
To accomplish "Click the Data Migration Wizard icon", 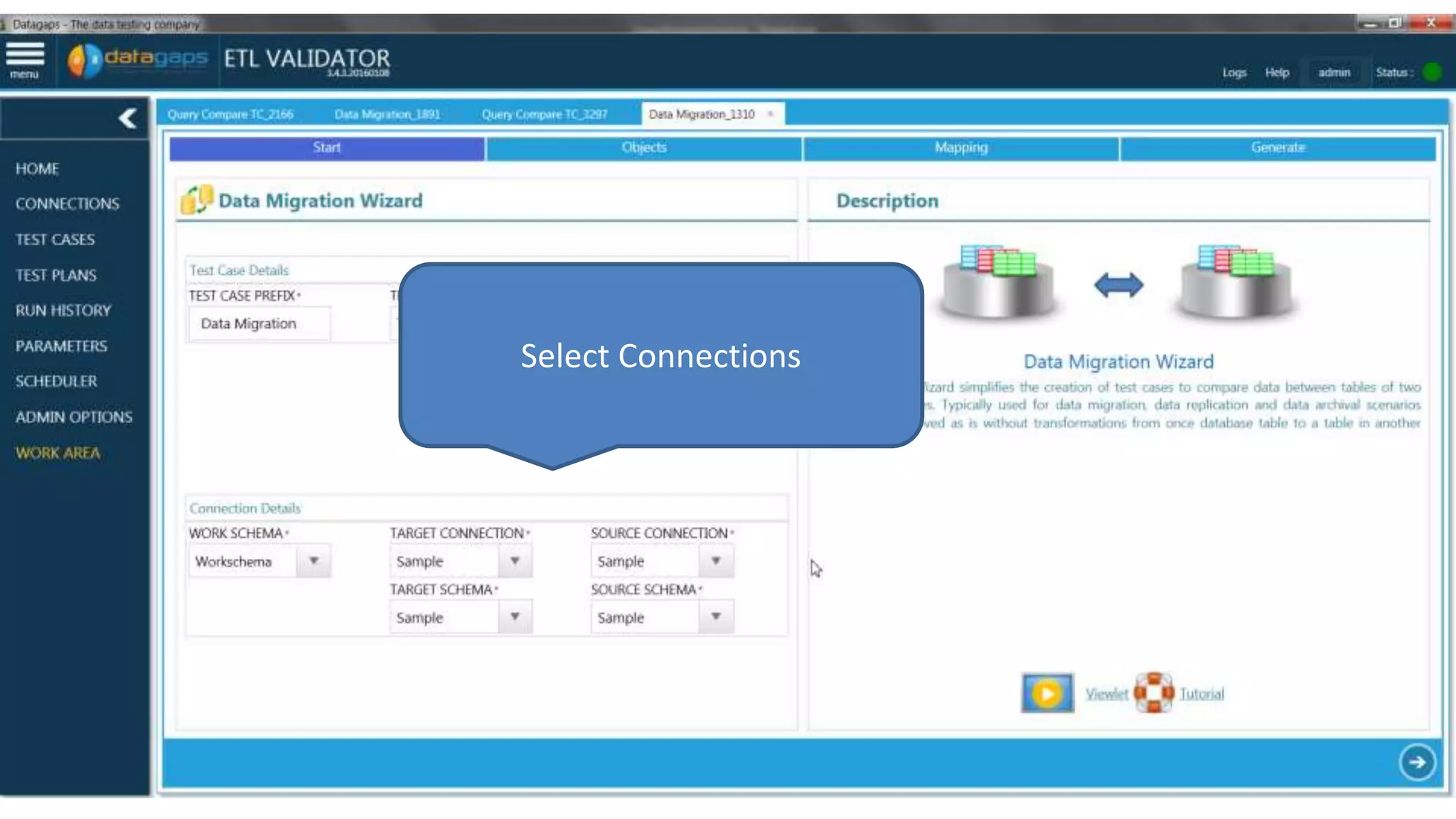I will [x=197, y=200].
